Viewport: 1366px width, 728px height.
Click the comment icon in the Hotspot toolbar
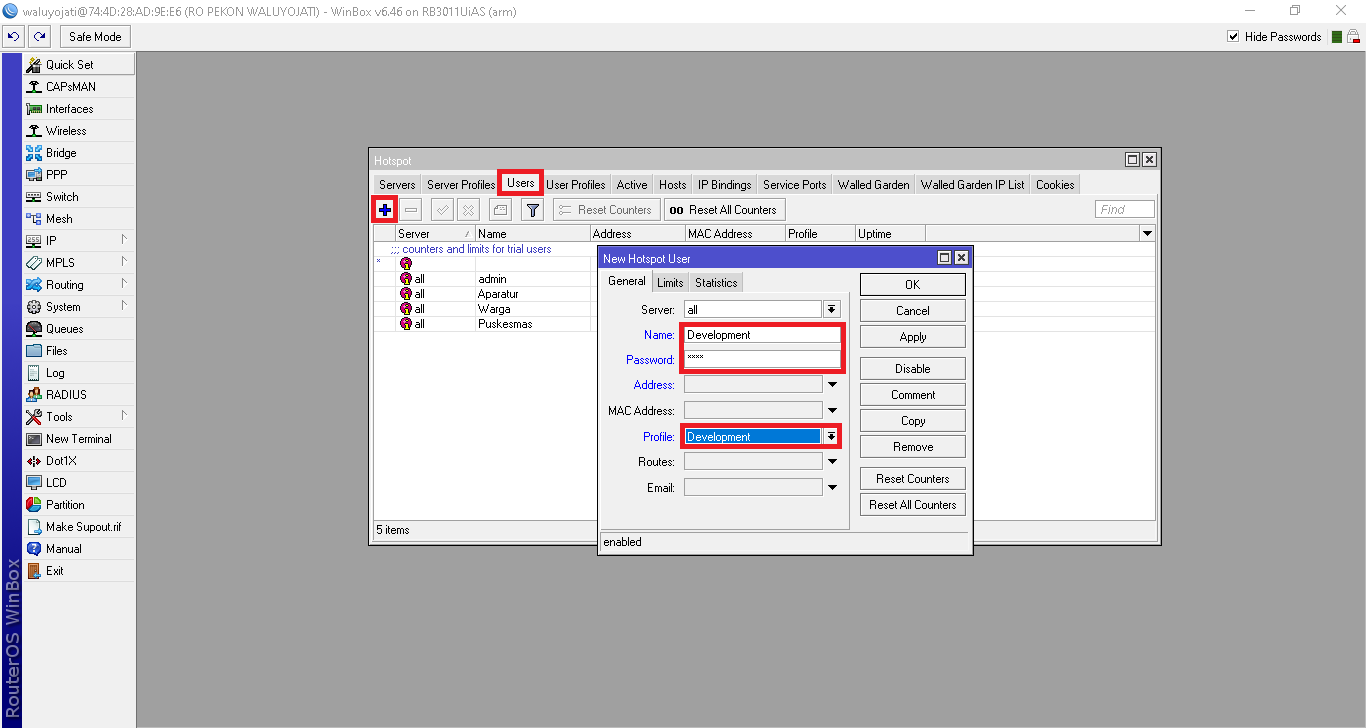click(x=499, y=209)
